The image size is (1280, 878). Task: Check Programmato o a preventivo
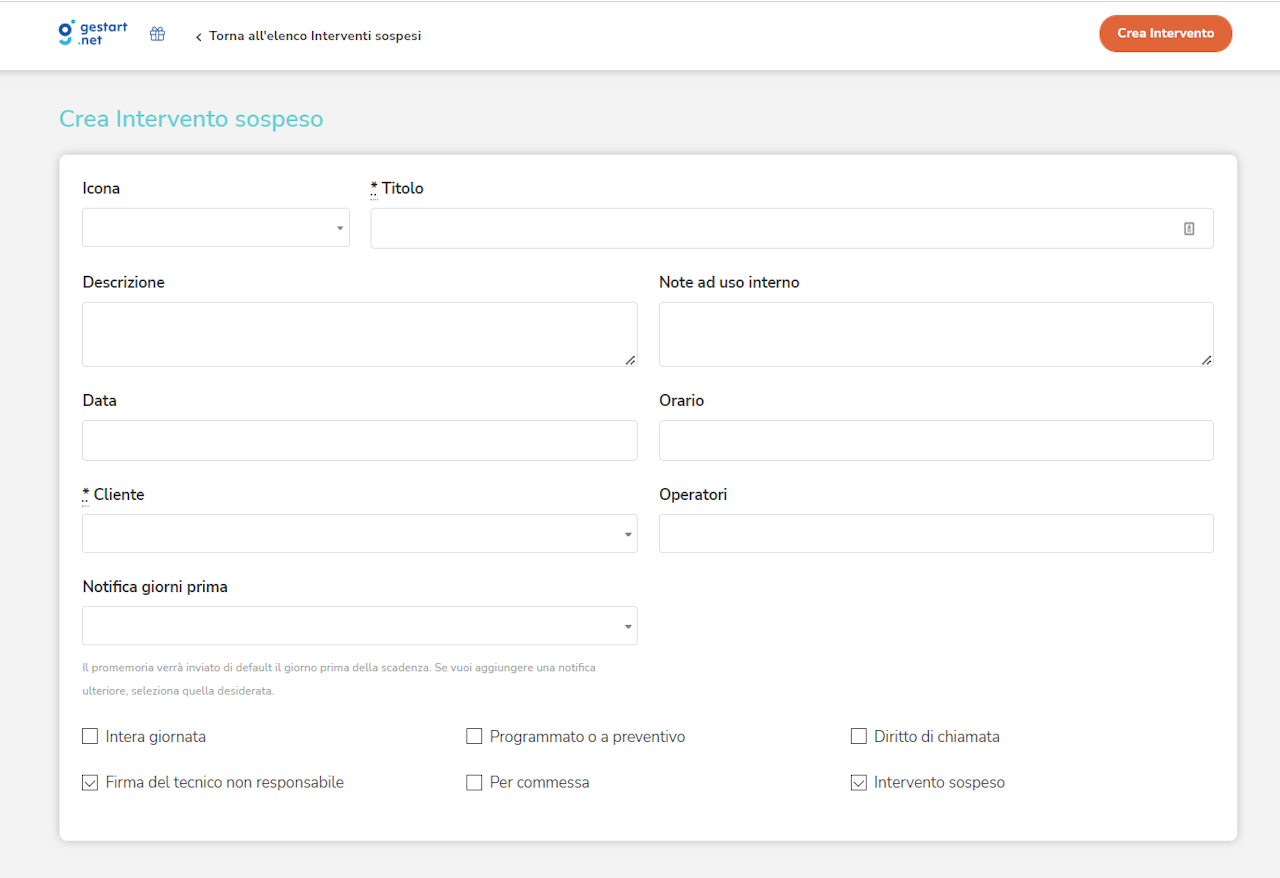pyautogui.click(x=474, y=737)
